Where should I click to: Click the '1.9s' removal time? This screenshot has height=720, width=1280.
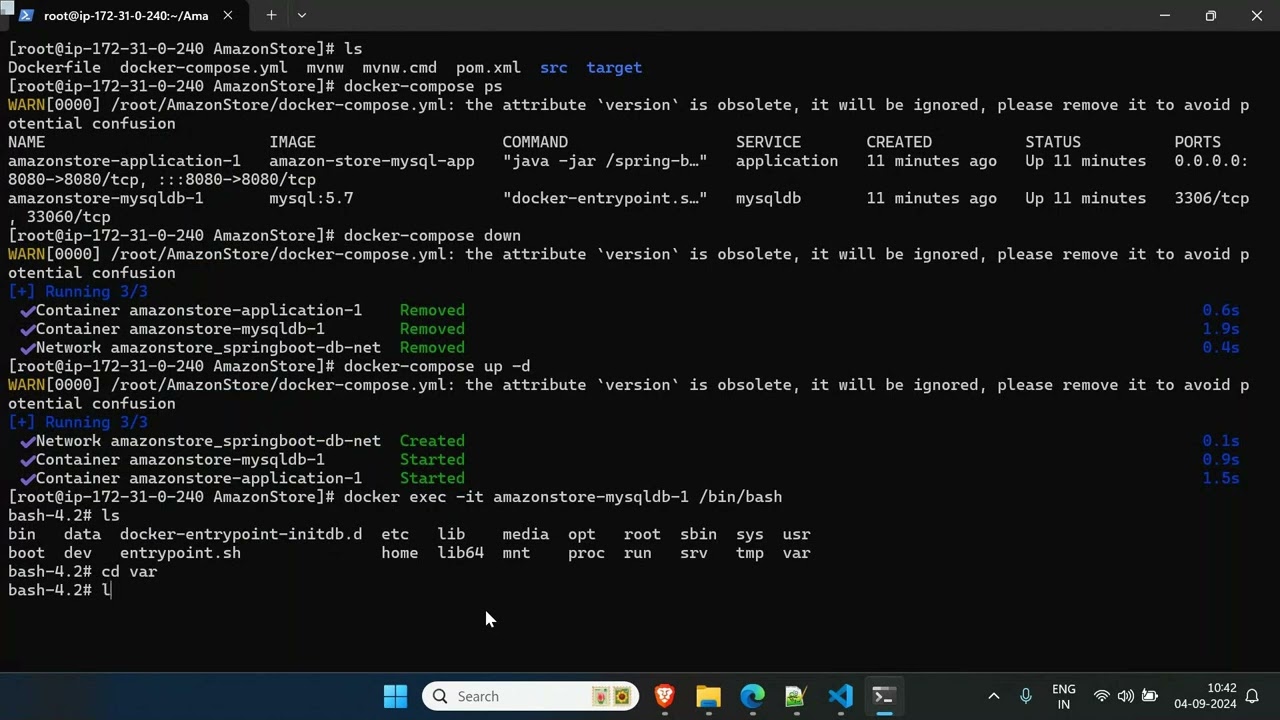(x=1221, y=329)
